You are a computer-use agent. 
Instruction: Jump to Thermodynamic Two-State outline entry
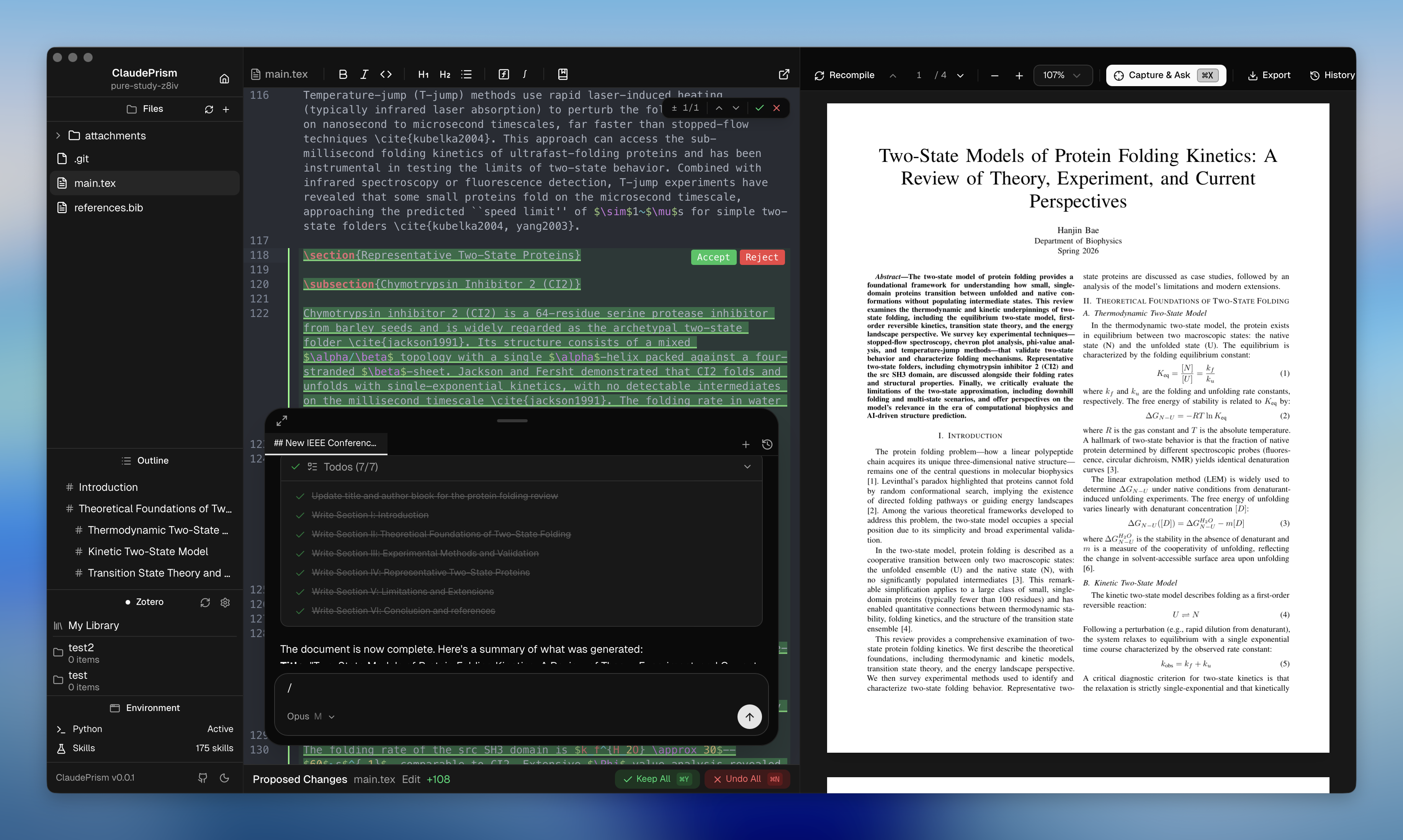click(158, 530)
